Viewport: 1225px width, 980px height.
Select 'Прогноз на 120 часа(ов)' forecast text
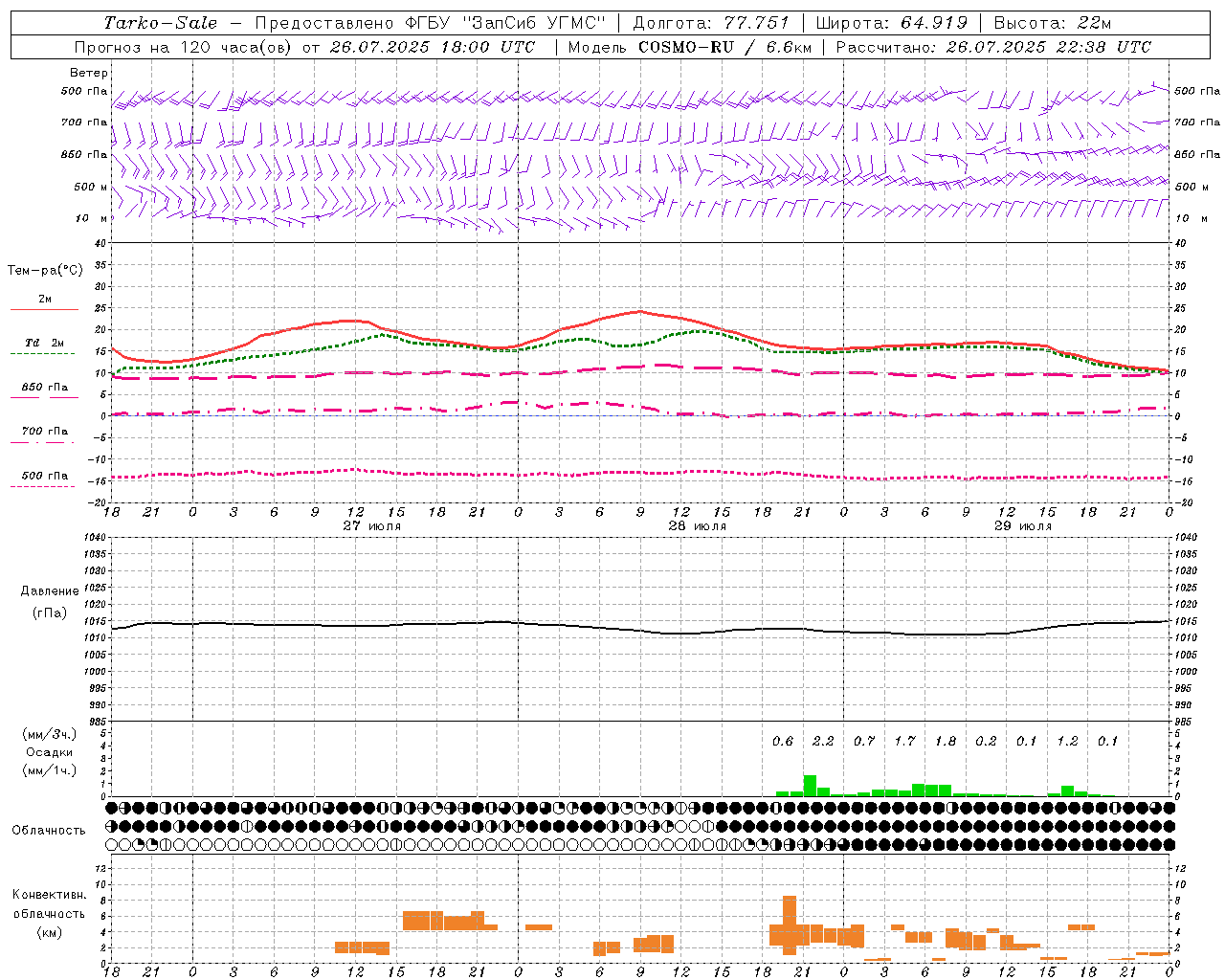[x=184, y=47]
